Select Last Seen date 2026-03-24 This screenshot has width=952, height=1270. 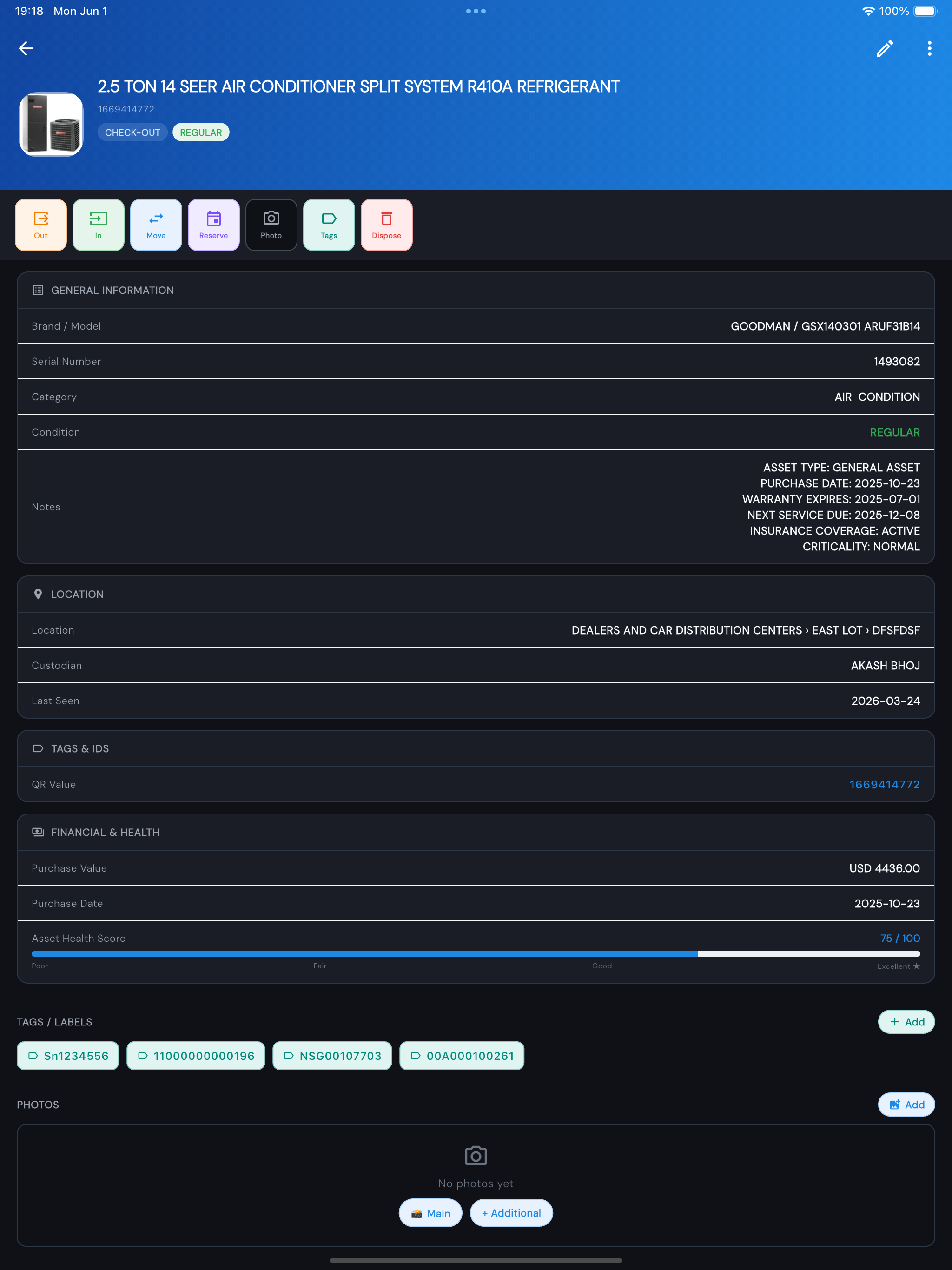click(886, 701)
